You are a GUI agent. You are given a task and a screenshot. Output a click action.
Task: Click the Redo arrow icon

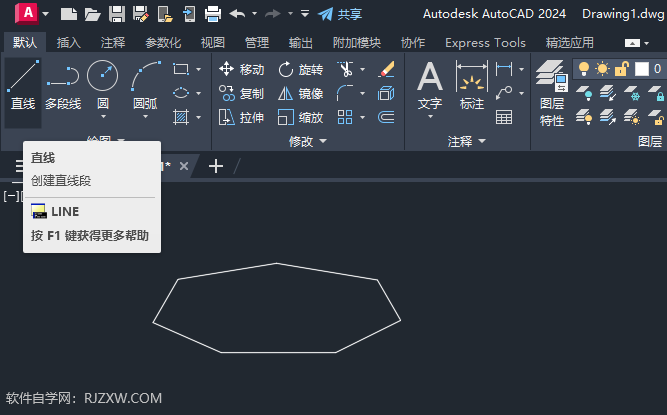point(273,14)
